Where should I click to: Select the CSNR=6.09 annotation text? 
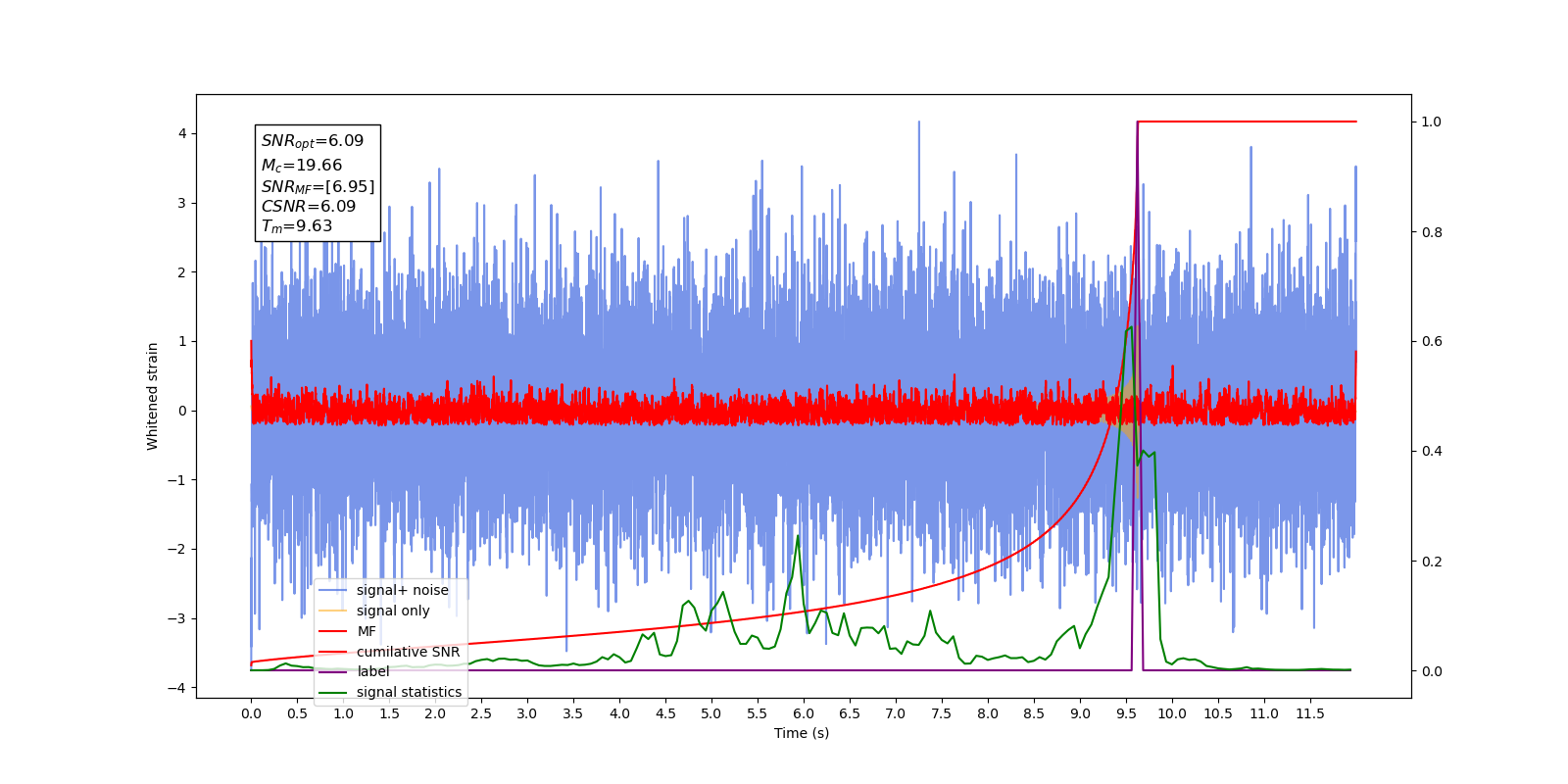click(x=309, y=206)
